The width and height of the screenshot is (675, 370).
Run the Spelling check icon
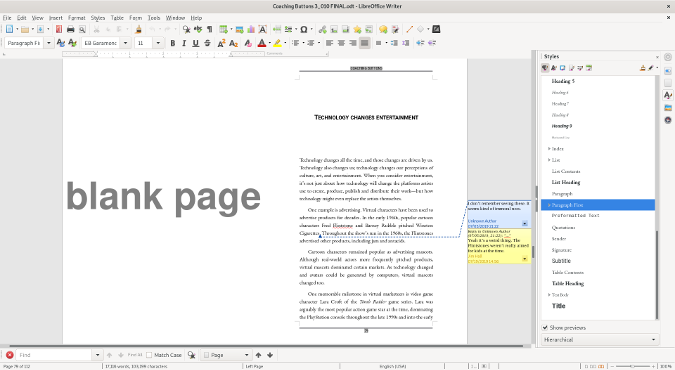(x=198, y=29)
